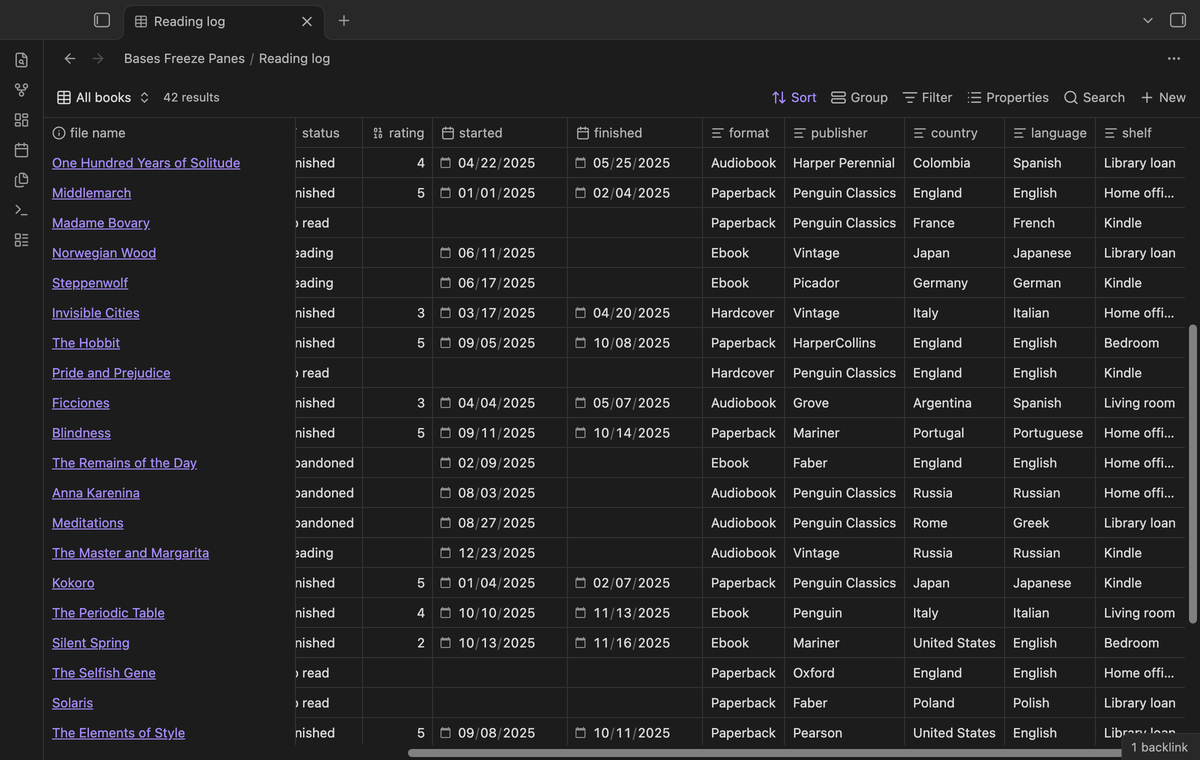Screen dimensions: 1200x760
Task: Click the file name column header
Action: pyautogui.click(x=169, y=133)
